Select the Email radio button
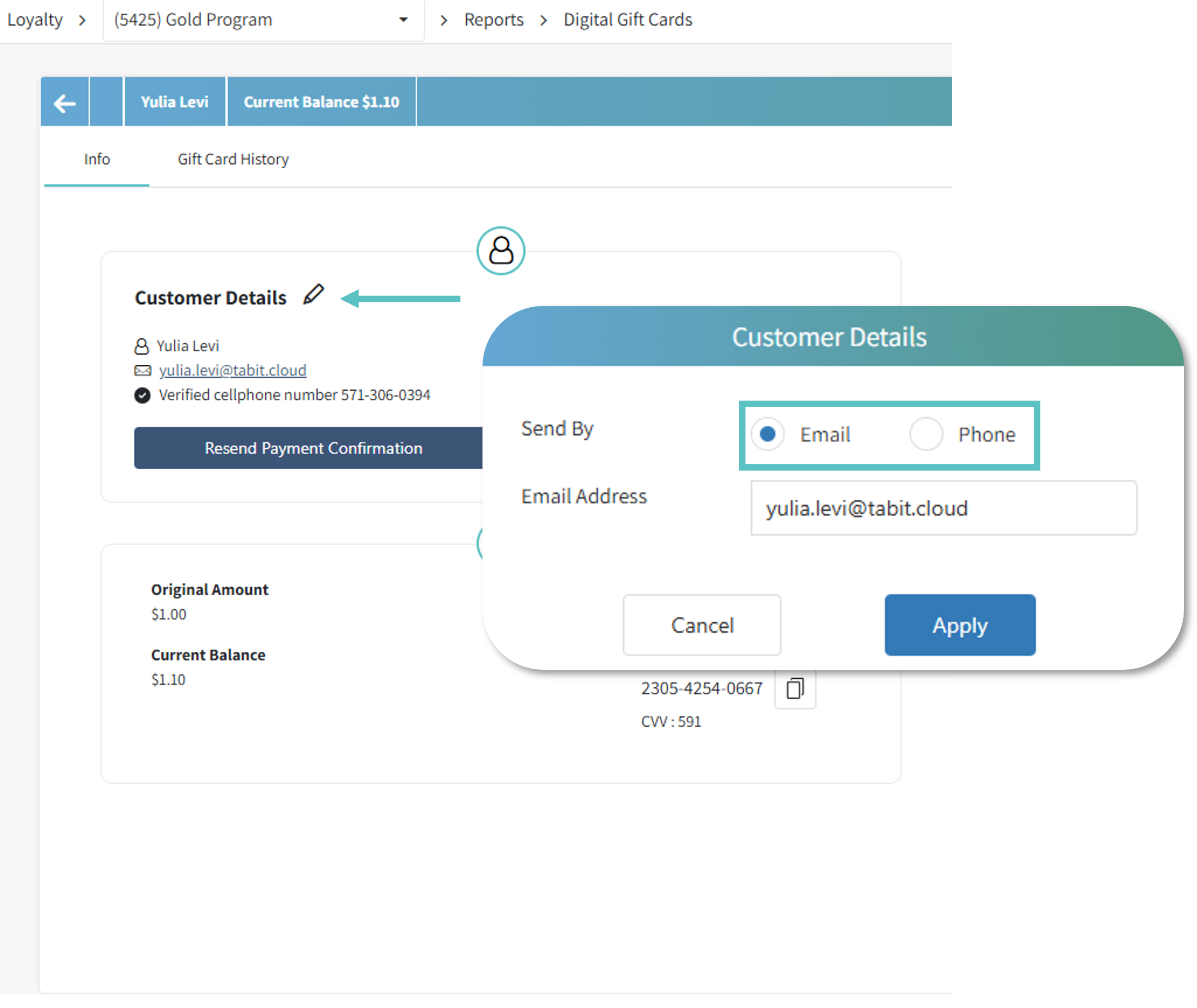 [x=767, y=434]
